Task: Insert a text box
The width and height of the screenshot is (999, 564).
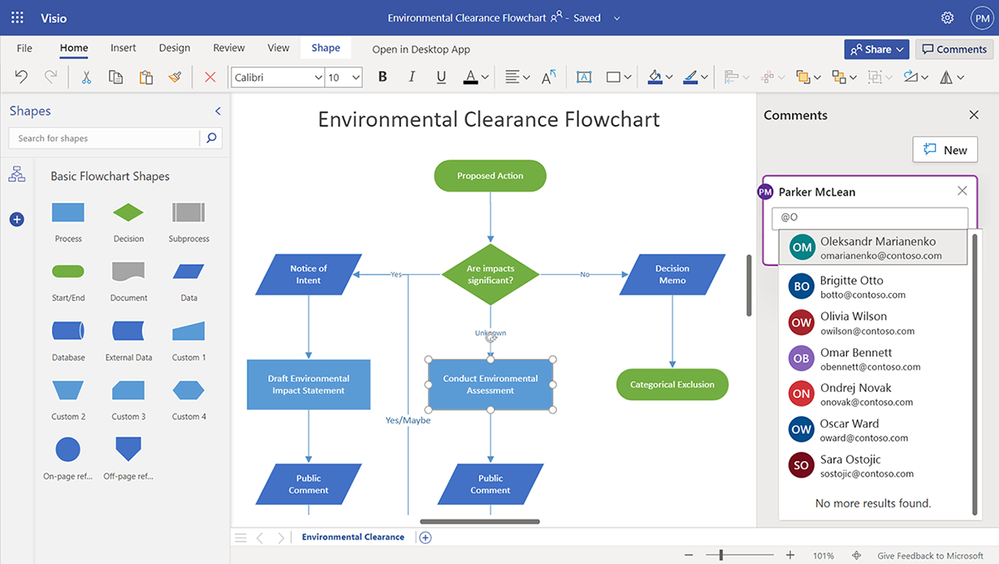Action: tap(584, 77)
